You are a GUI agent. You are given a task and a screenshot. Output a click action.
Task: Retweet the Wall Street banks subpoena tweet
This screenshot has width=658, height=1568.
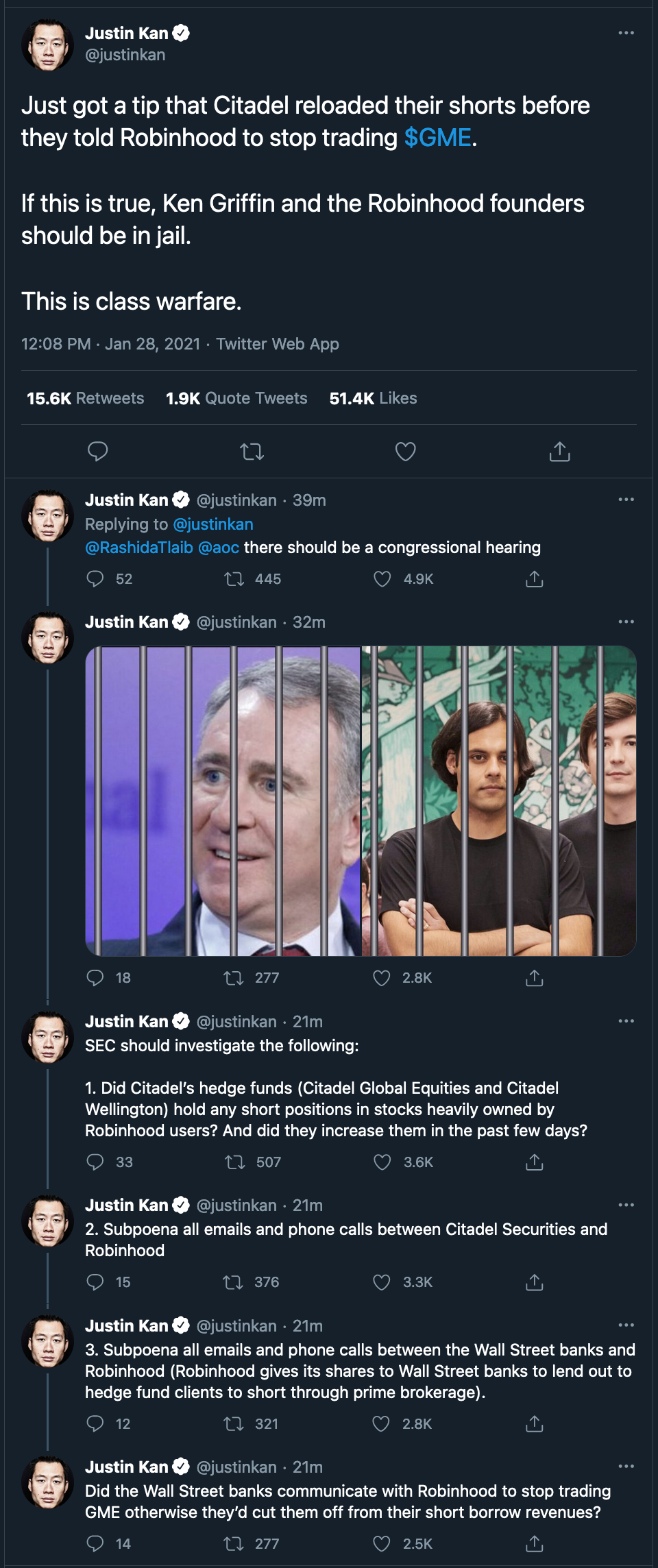point(234,1424)
